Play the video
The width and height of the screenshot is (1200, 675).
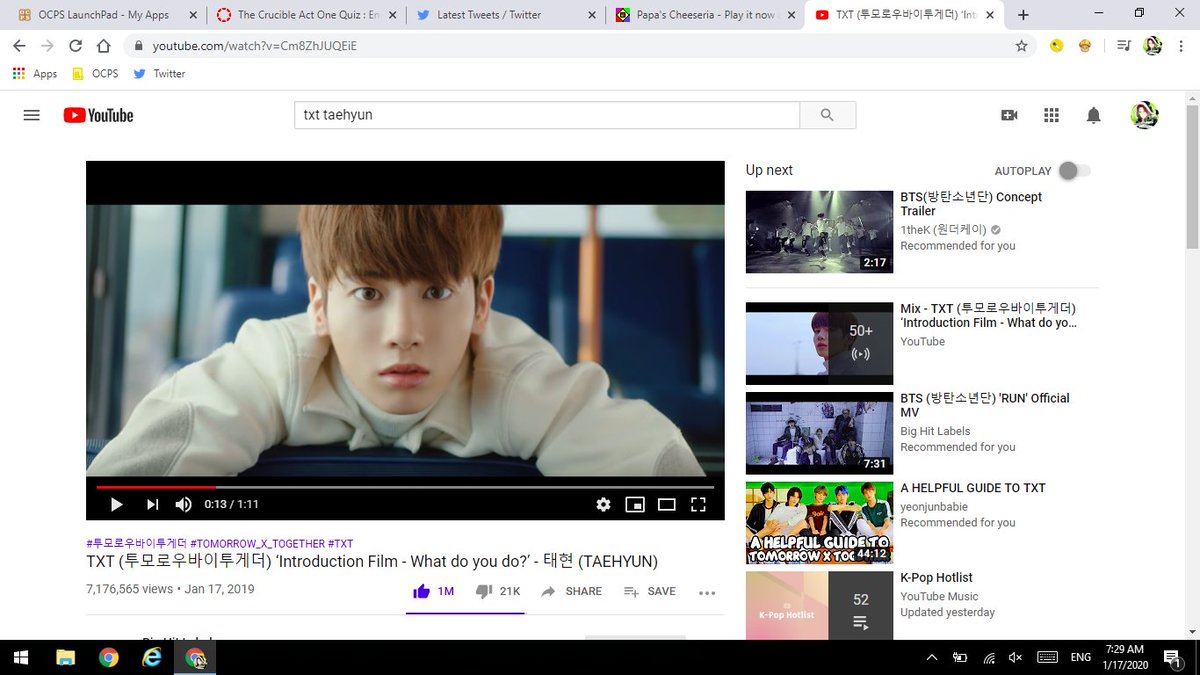[116, 504]
